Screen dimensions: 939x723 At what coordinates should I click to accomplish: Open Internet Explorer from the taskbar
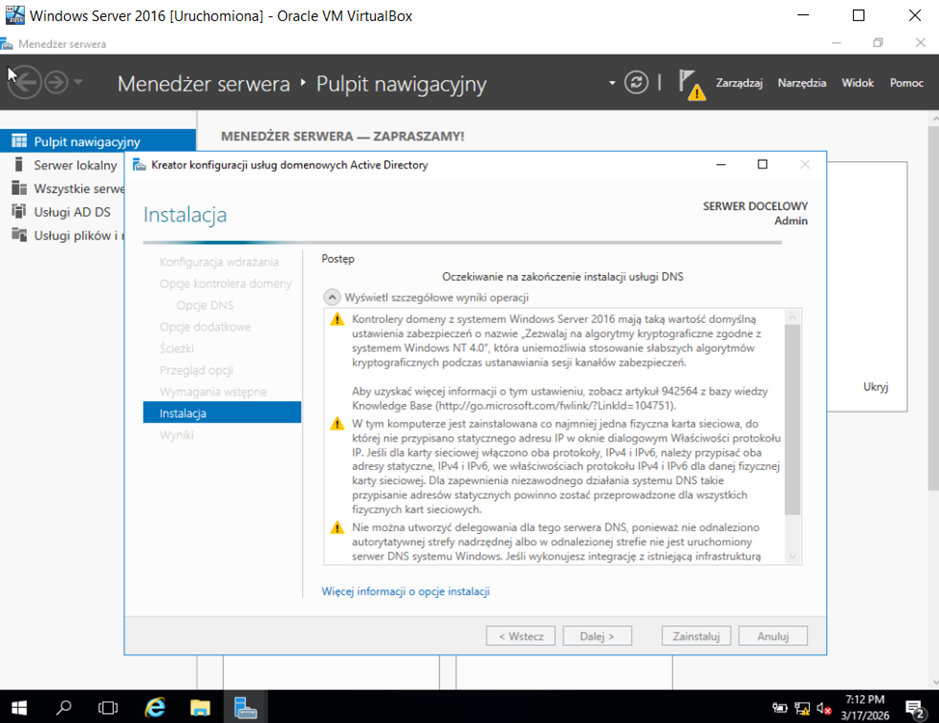pyautogui.click(x=155, y=707)
